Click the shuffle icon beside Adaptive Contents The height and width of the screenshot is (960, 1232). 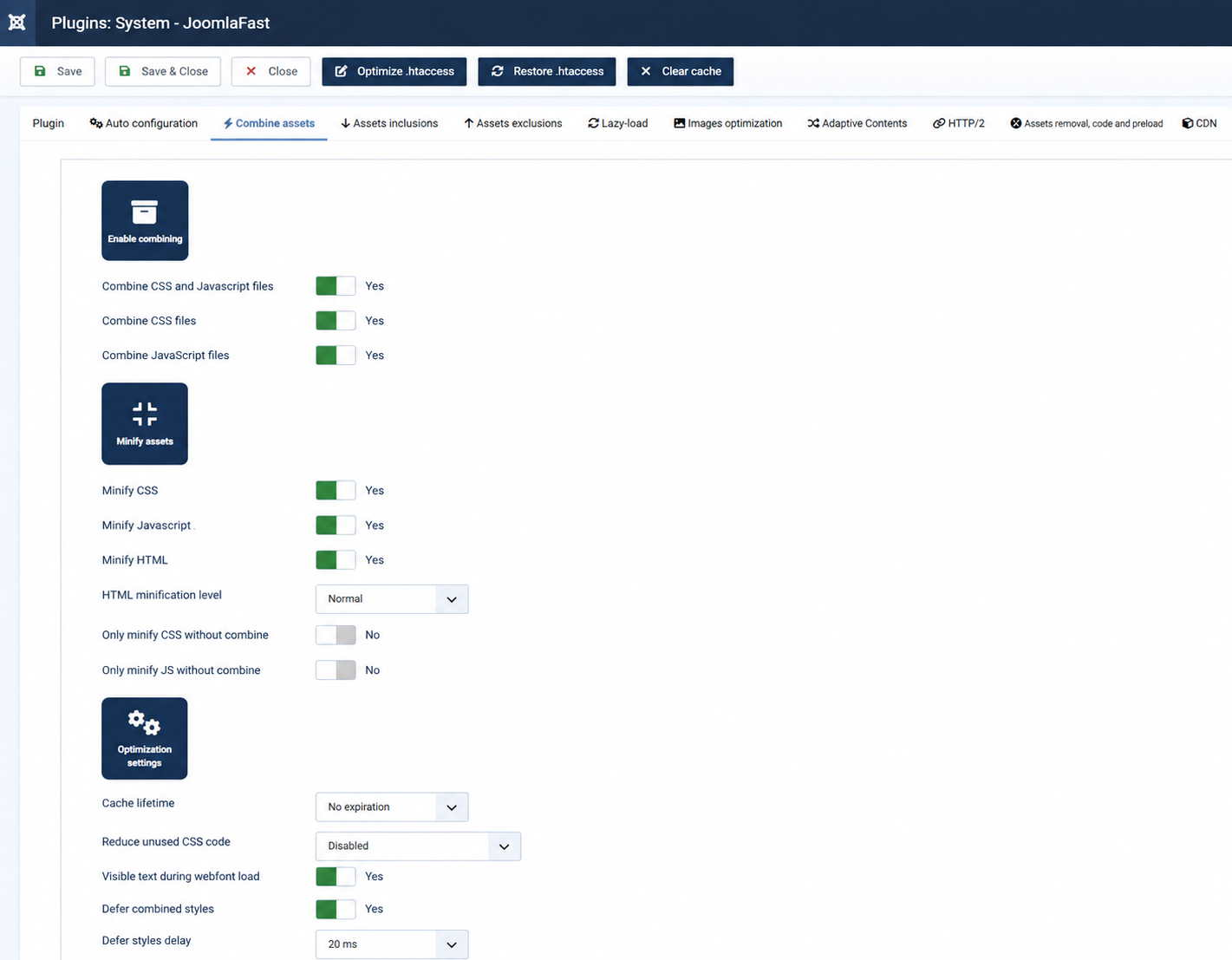pos(813,123)
